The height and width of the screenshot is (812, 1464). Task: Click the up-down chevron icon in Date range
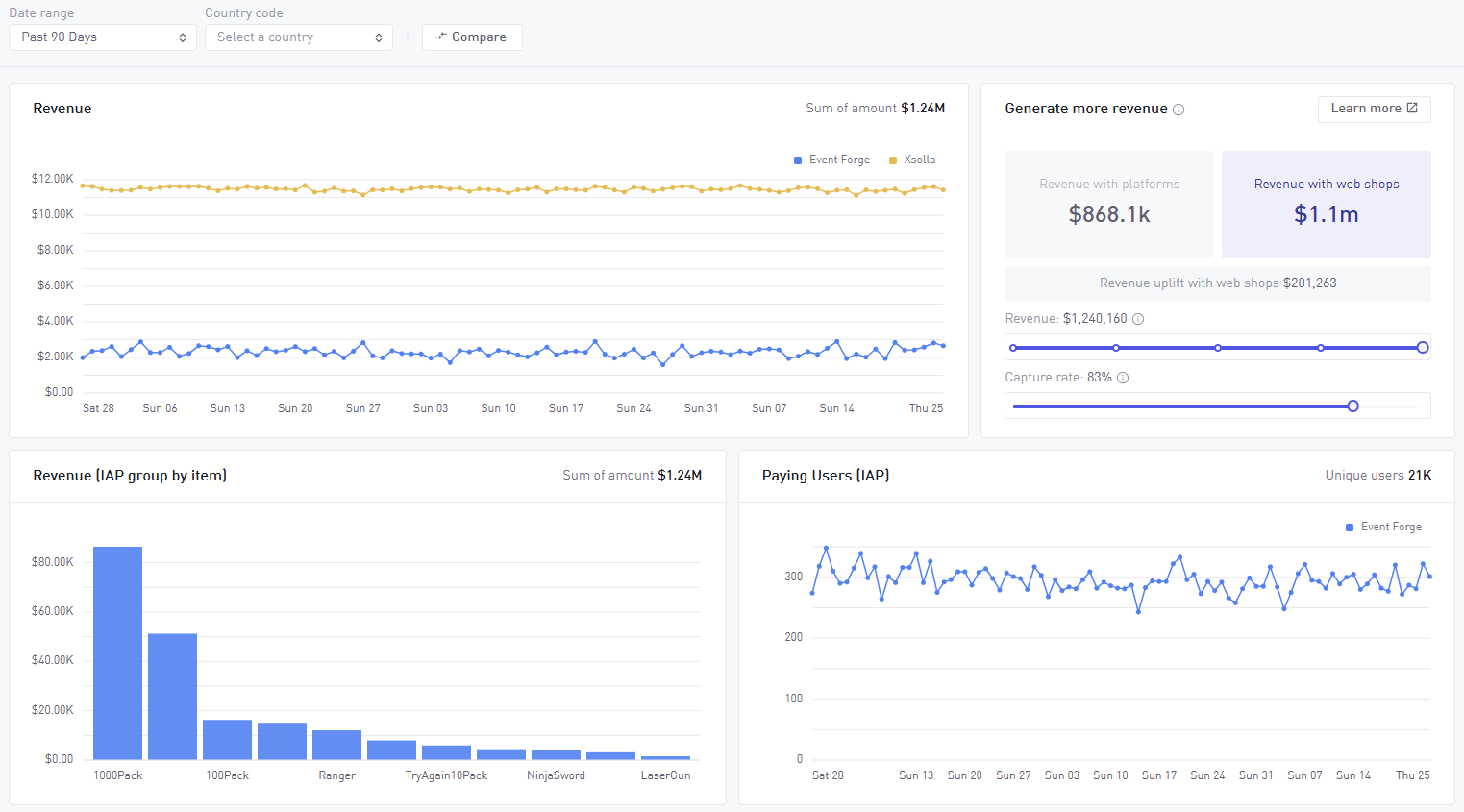tap(183, 37)
